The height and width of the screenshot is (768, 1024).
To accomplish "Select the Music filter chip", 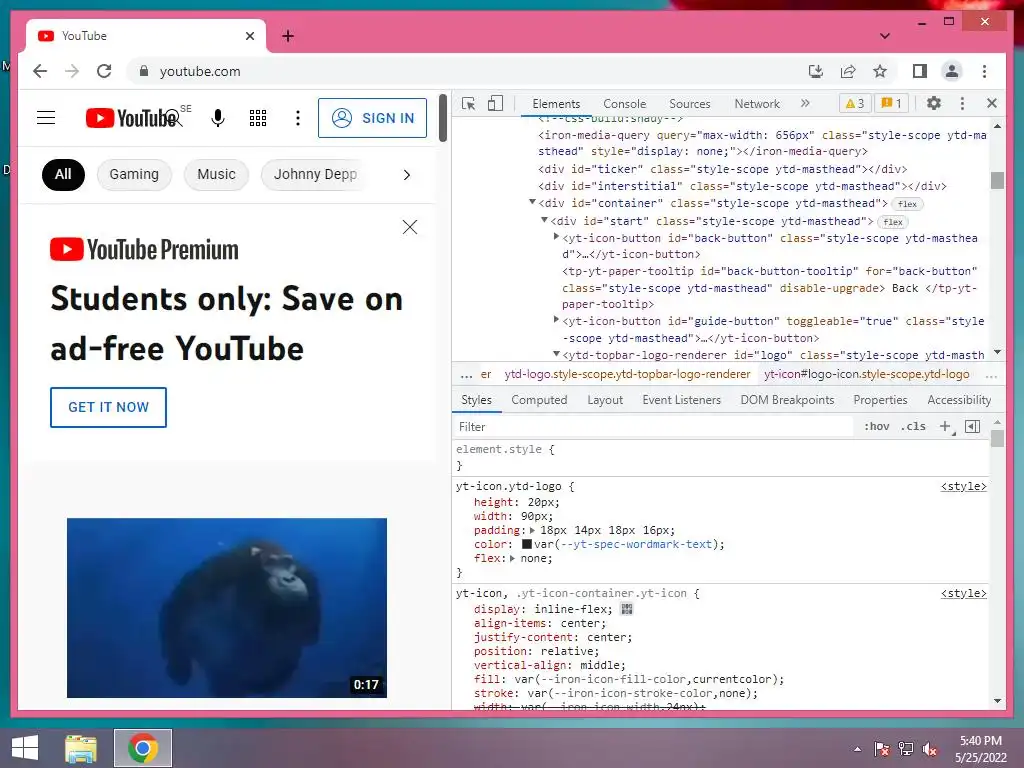I will 216,174.
